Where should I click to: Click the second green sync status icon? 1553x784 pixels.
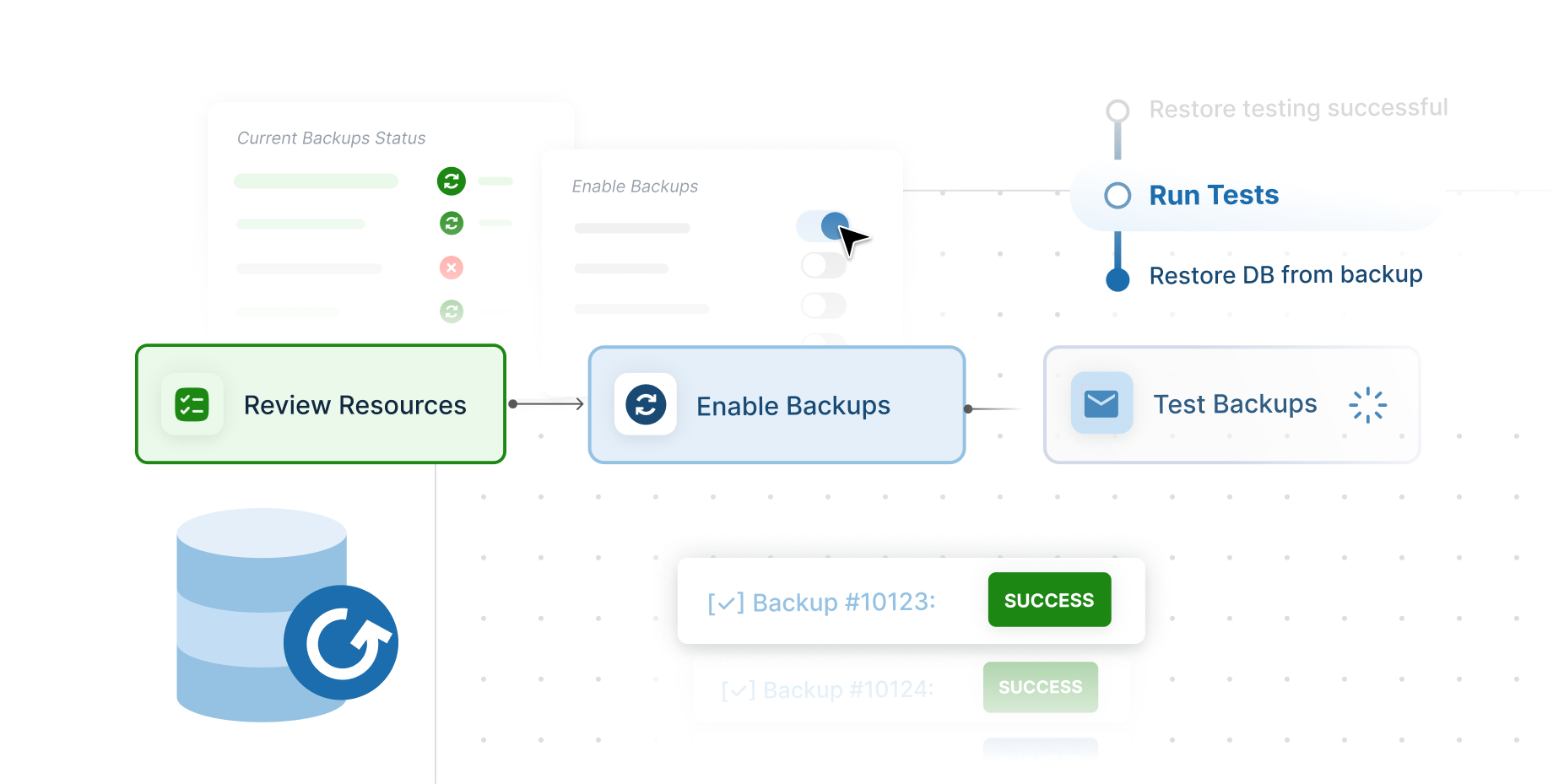452,223
